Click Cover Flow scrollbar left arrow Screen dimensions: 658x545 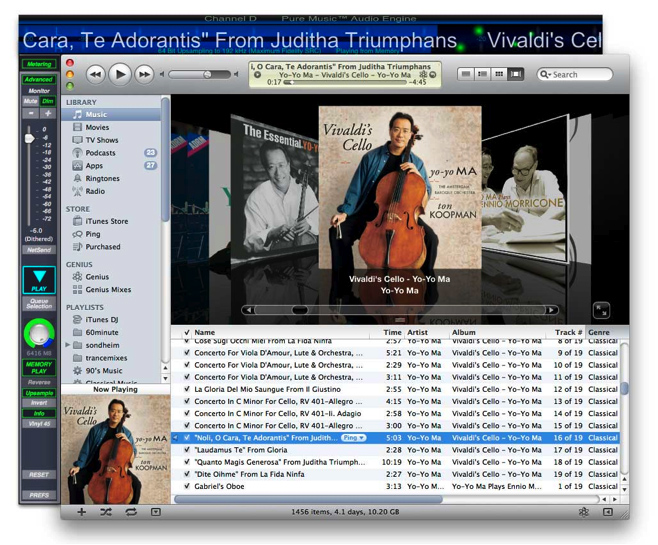(248, 310)
